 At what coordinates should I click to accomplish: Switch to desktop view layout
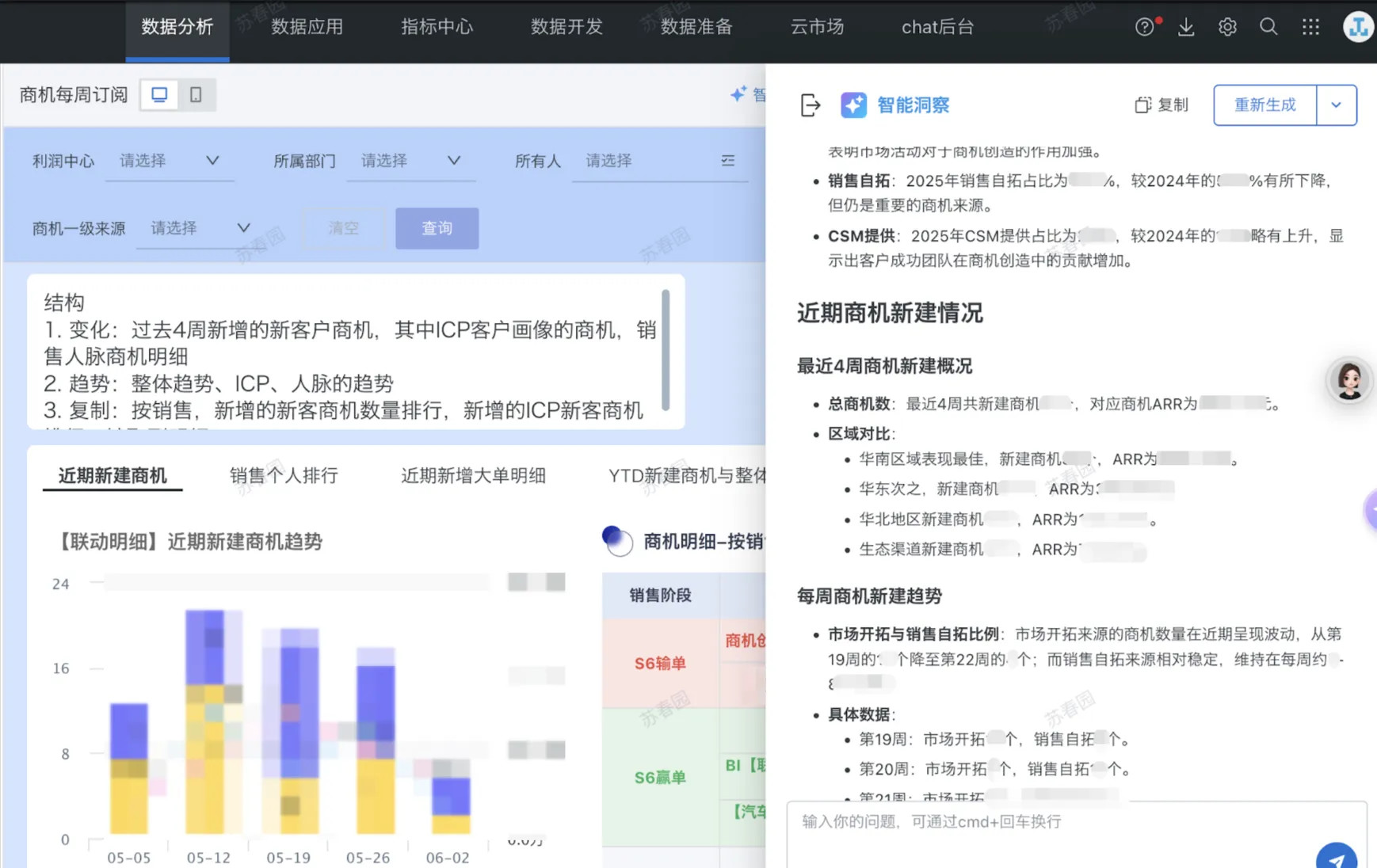pos(159,95)
